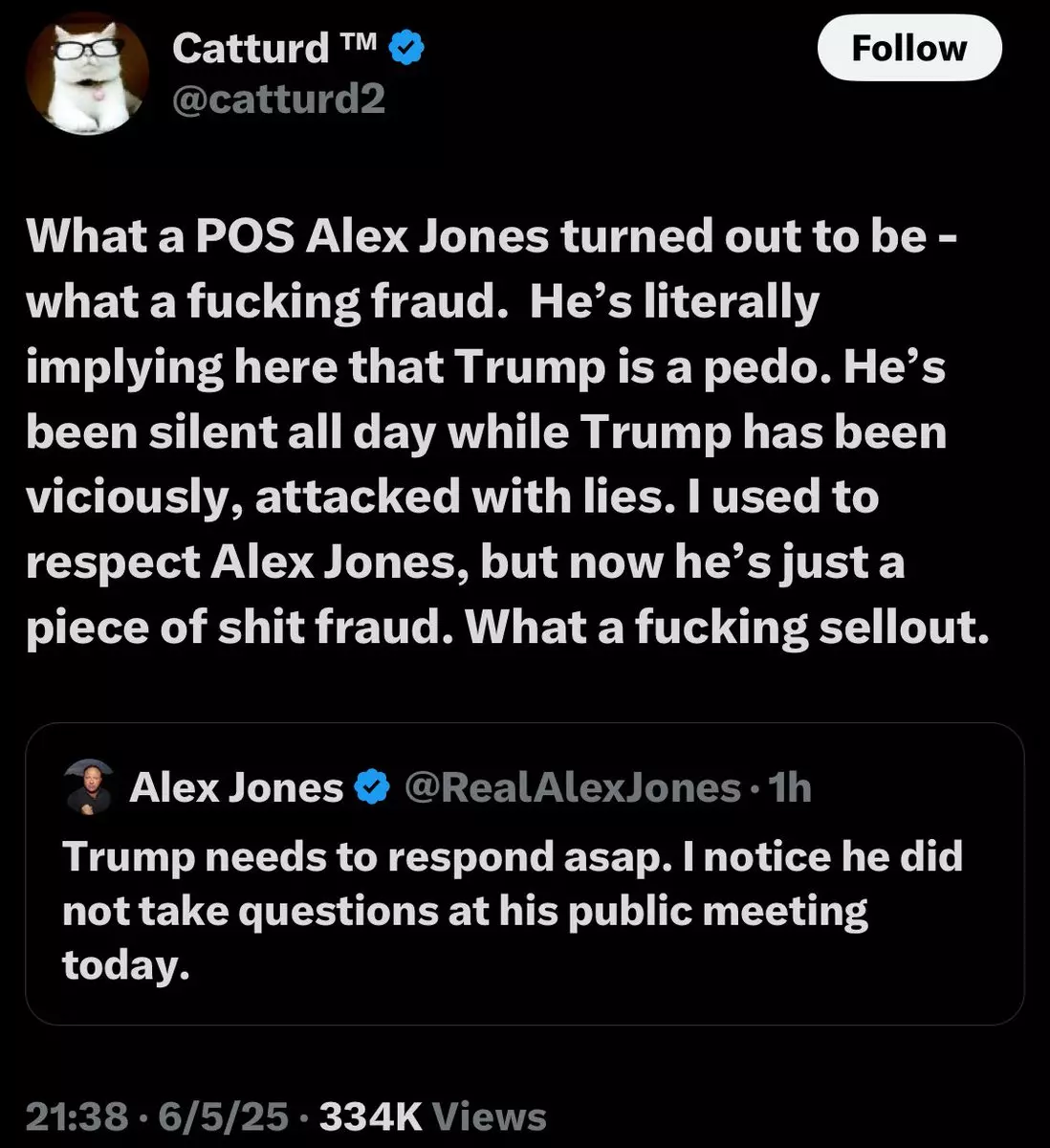Open Catturd's cat profile picture
The width and height of the screenshot is (1050, 1148).
[87, 75]
